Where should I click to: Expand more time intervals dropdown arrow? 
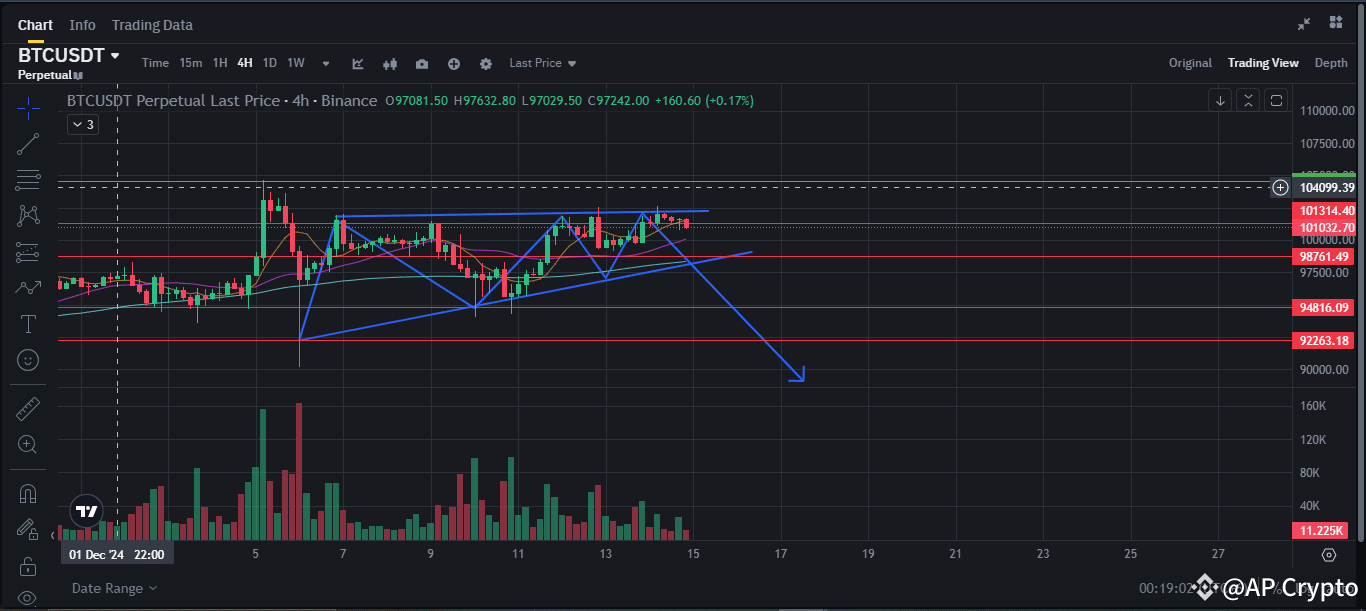pos(326,63)
